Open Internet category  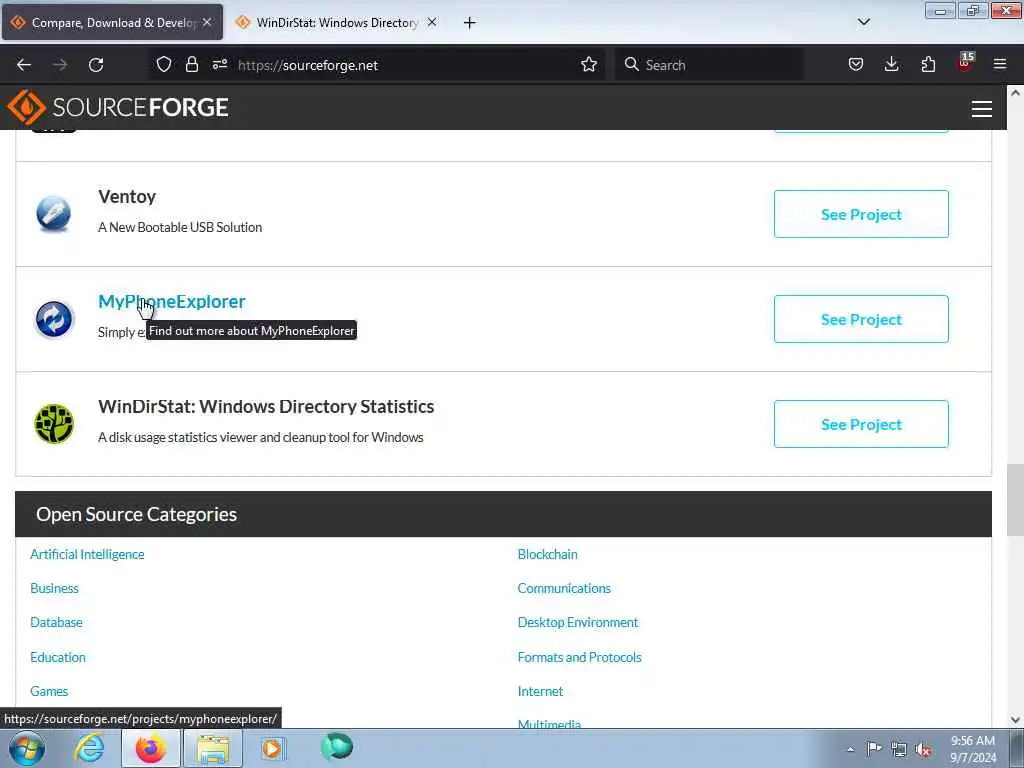pos(540,692)
